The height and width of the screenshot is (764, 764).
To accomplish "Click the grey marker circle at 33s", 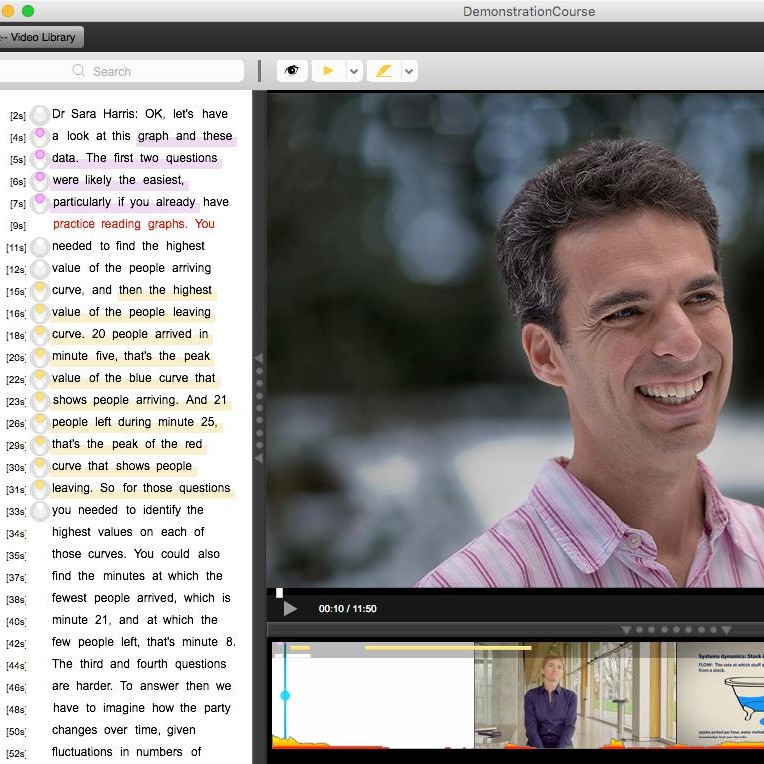I will (40, 510).
